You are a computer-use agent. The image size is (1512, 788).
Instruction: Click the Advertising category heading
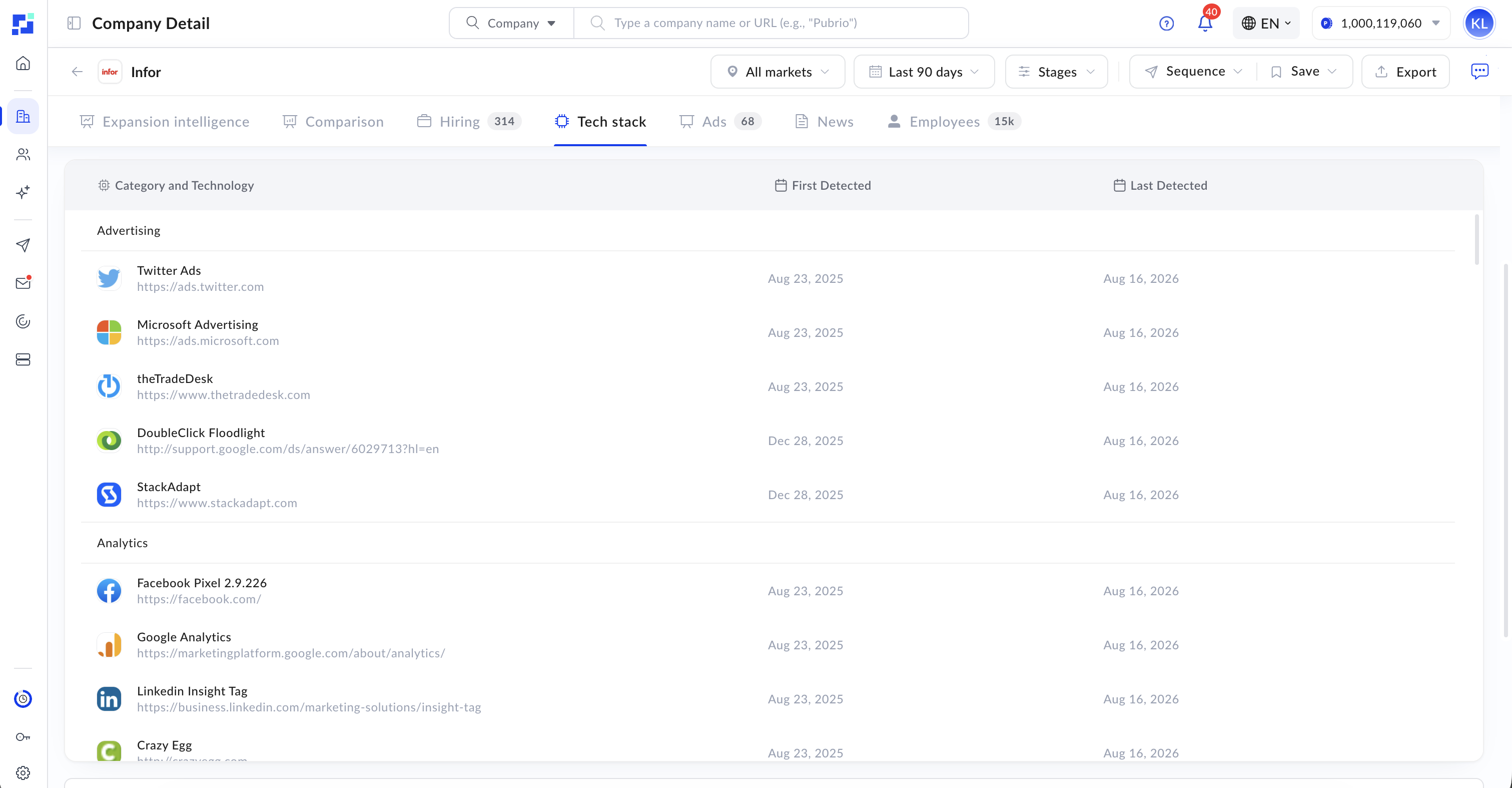[129, 230]
